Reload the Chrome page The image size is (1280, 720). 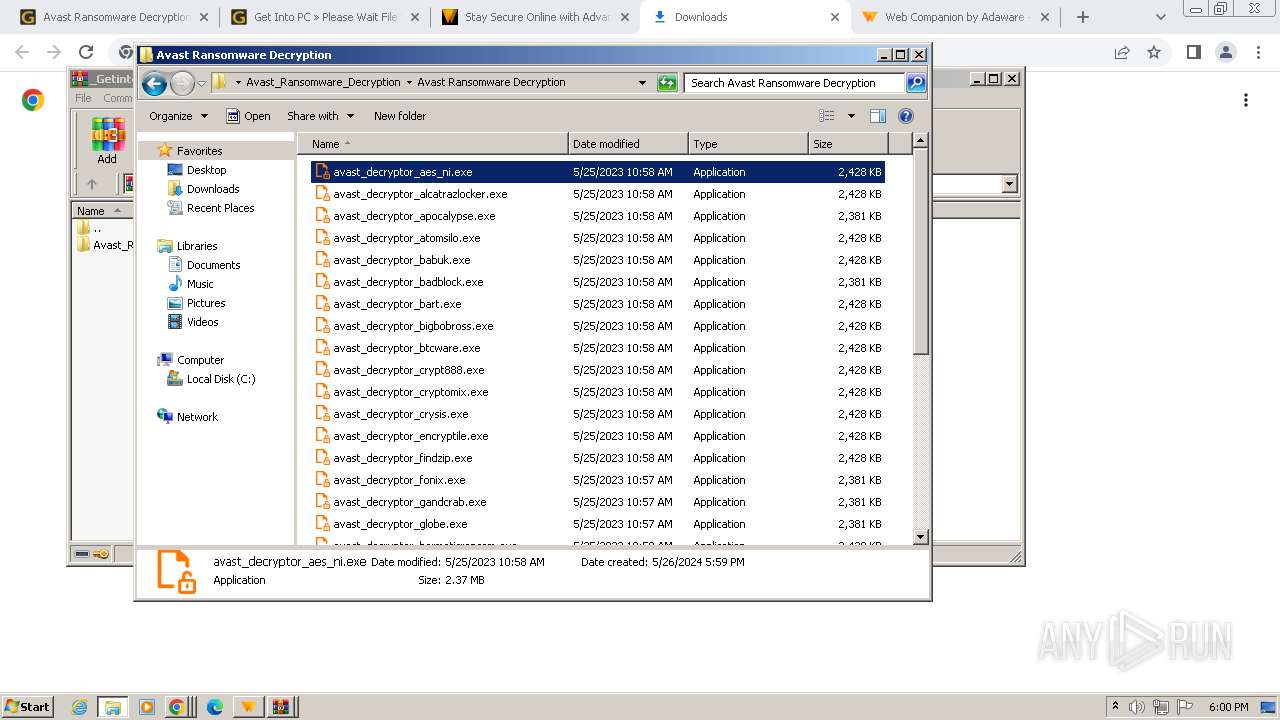click(86, 52)
